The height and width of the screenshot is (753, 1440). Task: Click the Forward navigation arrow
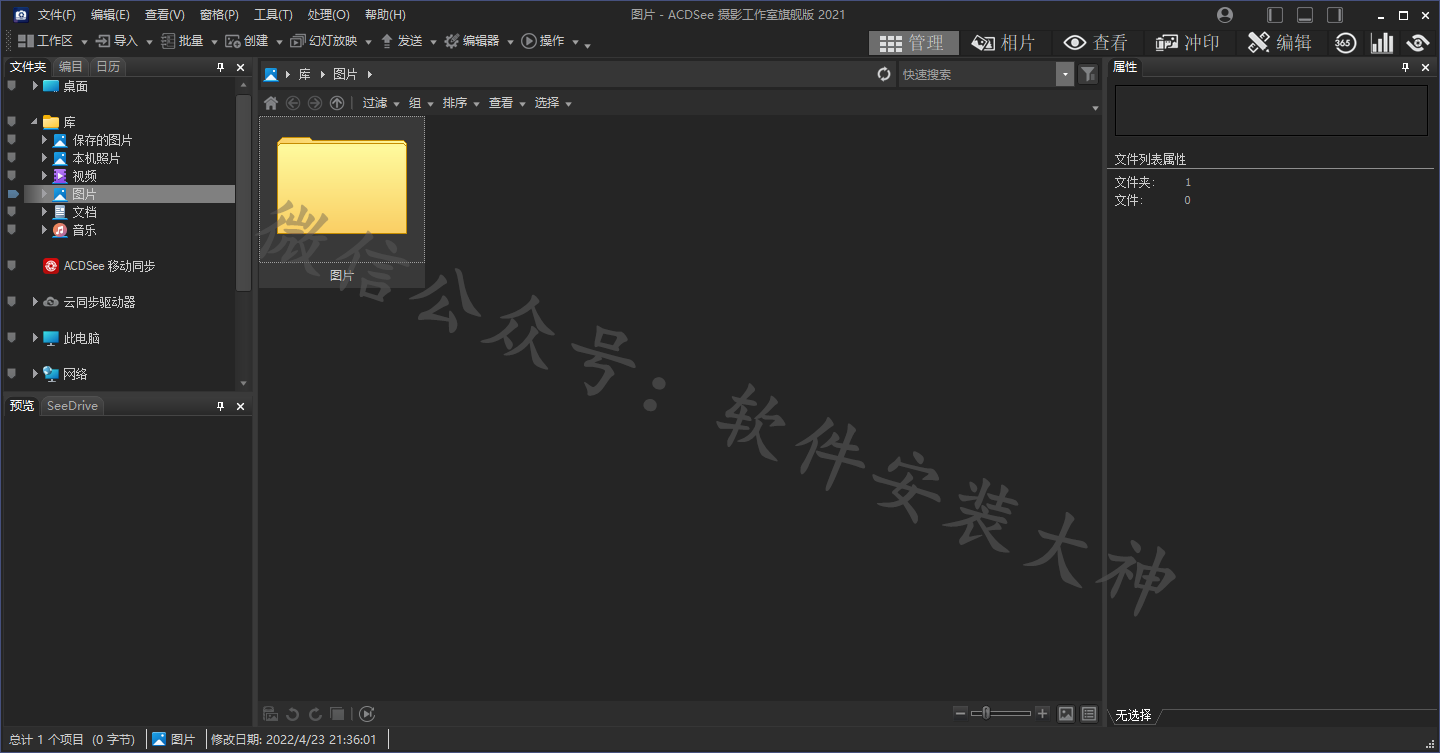[x=315, y=103]
